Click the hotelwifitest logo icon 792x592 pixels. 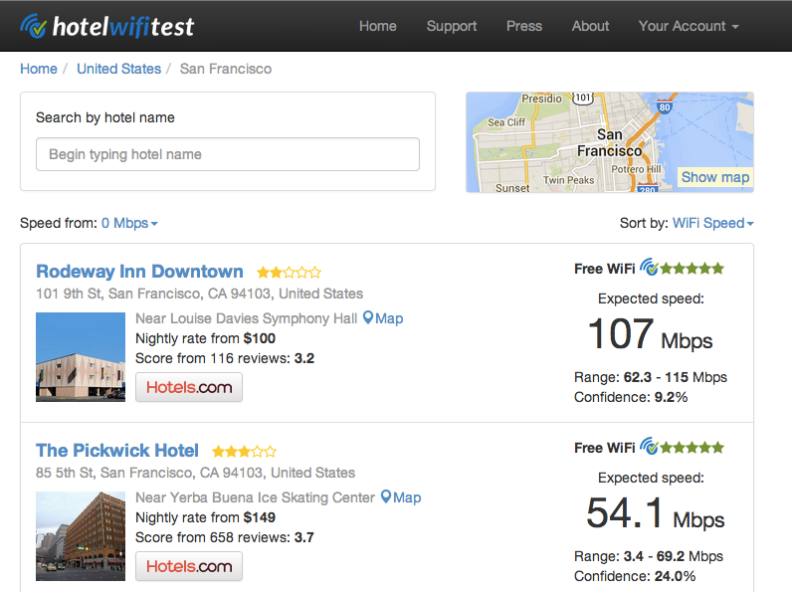tap(33, 26)
